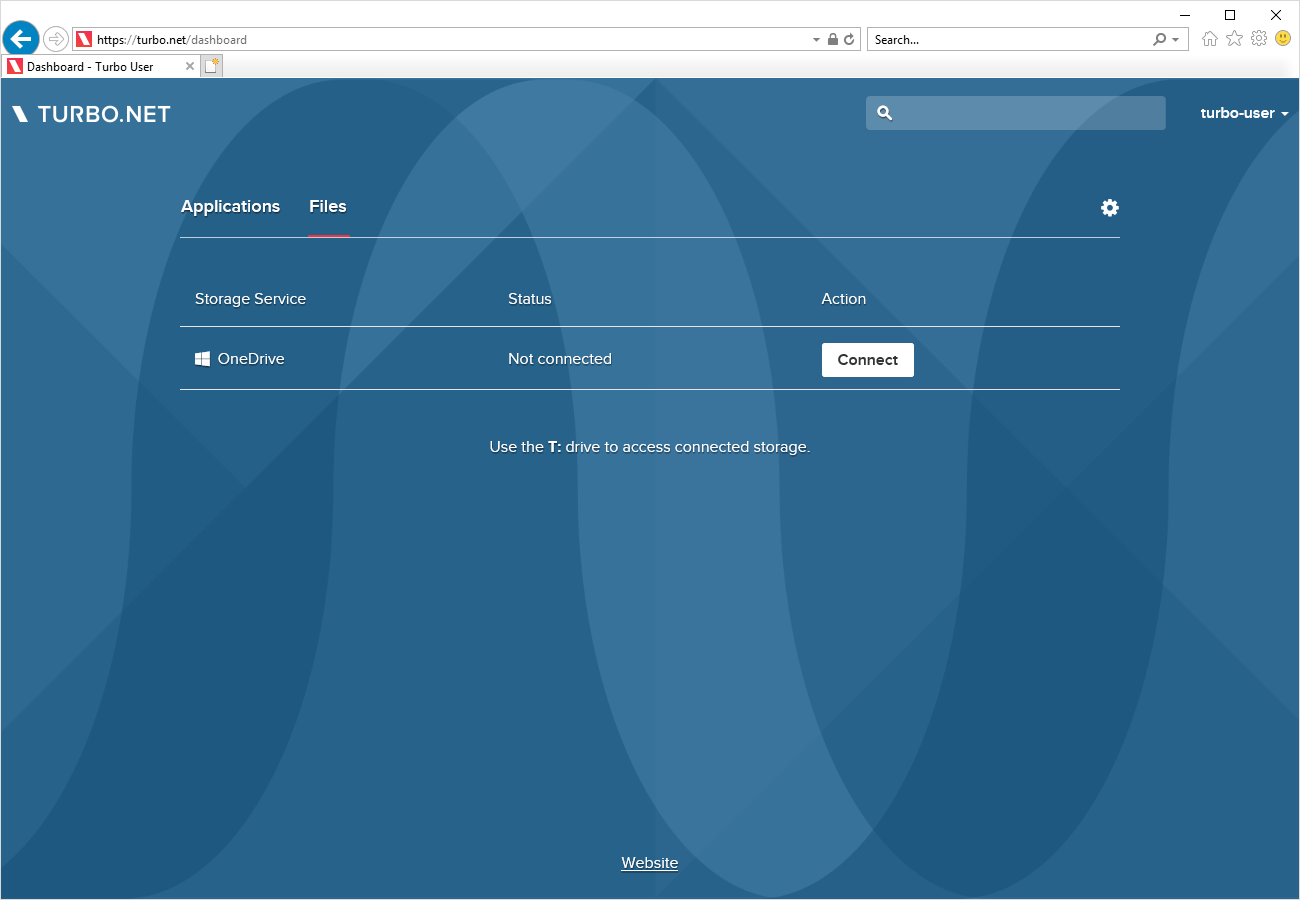This screenshot has width=1300, height=900.
Task: Click the Internet Explorer Tools gear icon
Action: click(1258, 38)
